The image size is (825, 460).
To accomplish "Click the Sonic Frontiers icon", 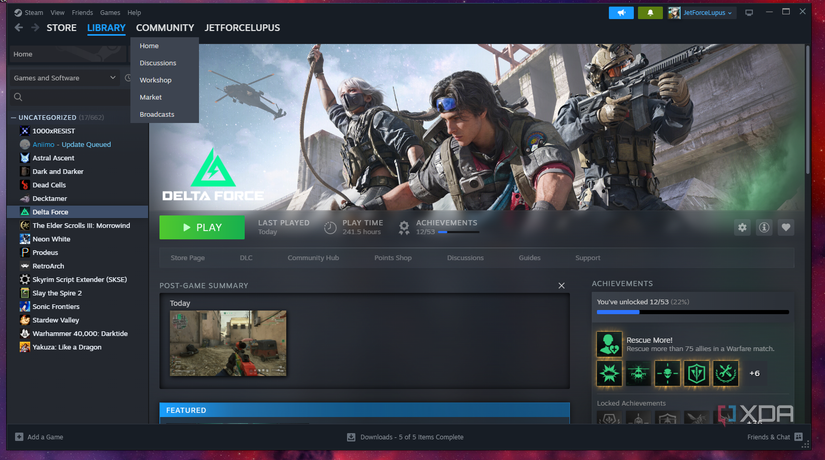I will (x=25, y=306).
